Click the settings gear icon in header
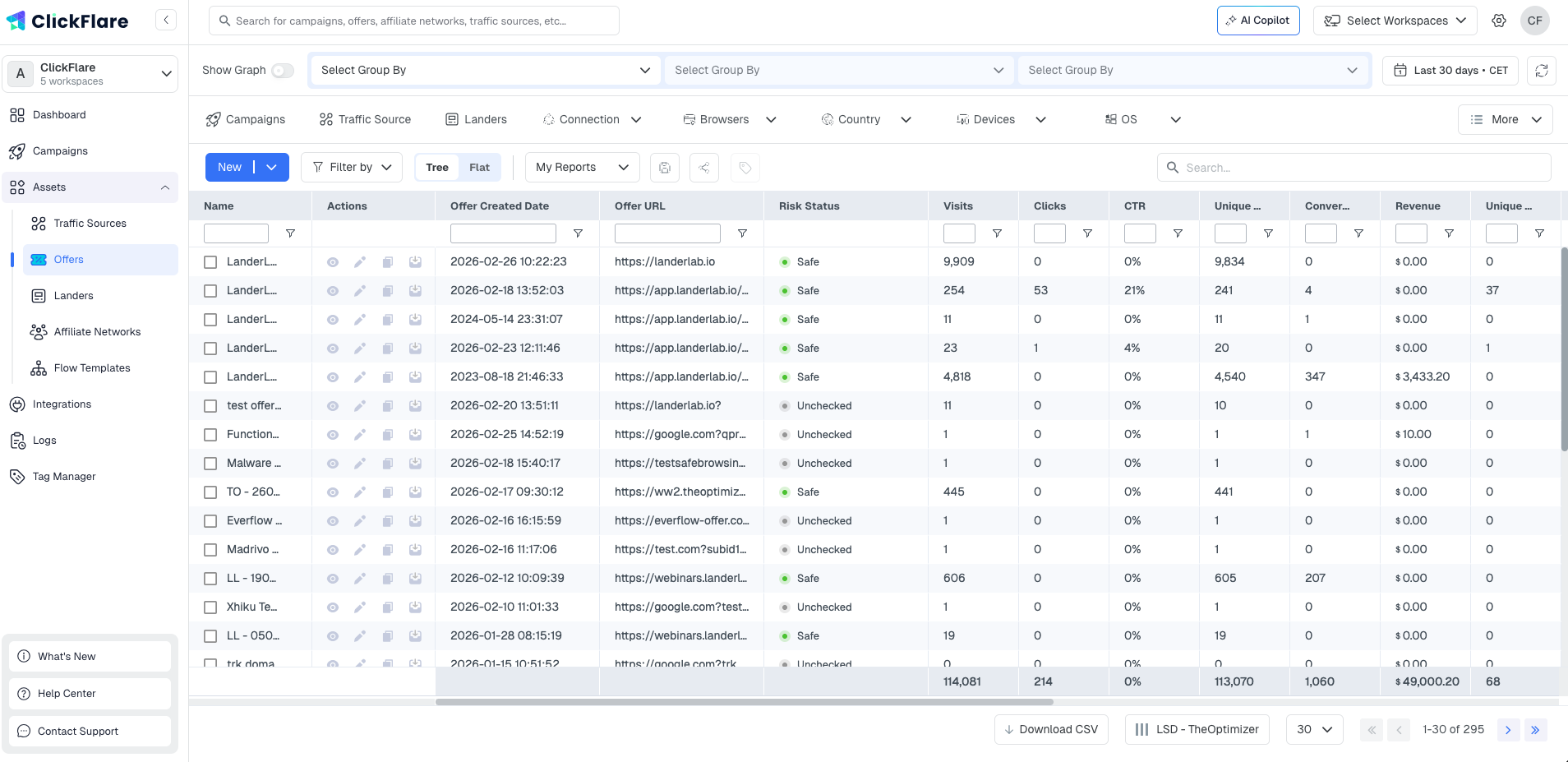This screenshot has height=762, width=1568. tap(1499, 21)
